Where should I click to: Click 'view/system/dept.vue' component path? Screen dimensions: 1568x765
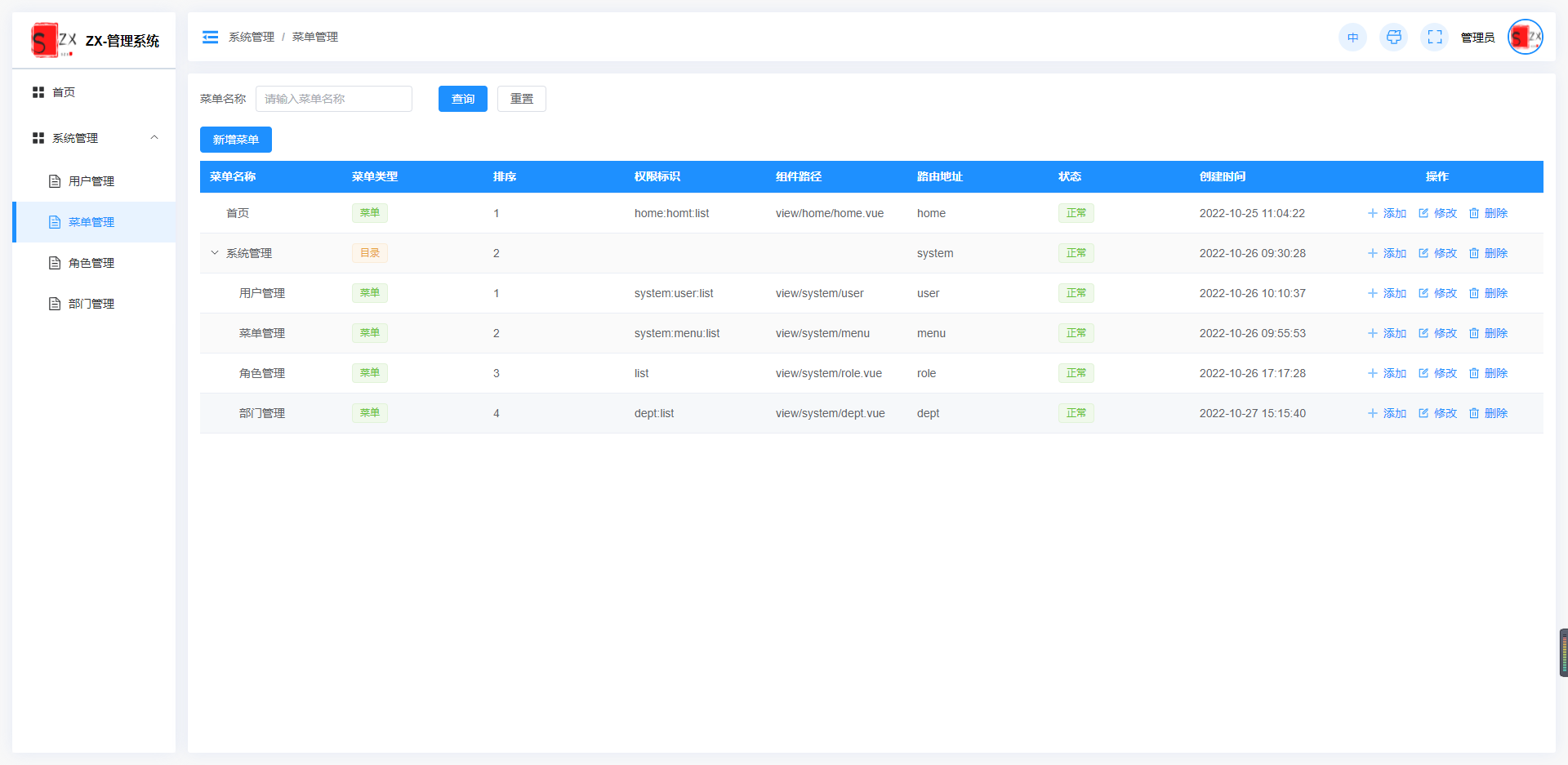[831, 413]
